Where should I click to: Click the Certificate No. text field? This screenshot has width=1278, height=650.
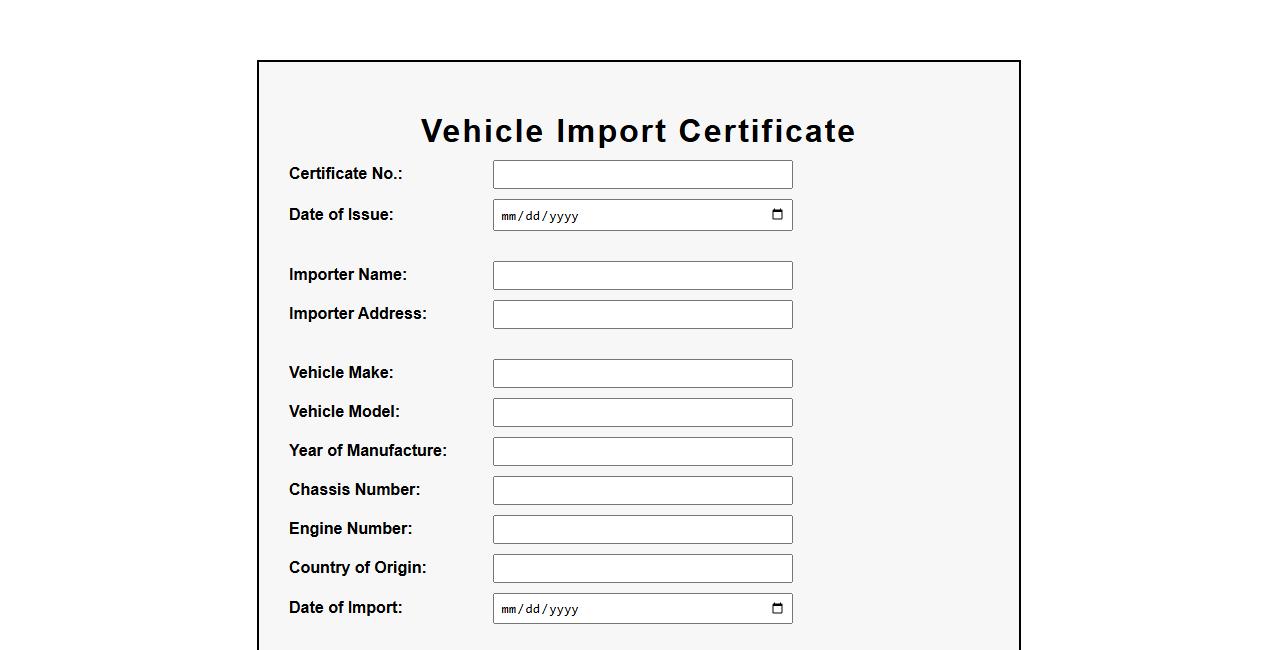point(642,174)
